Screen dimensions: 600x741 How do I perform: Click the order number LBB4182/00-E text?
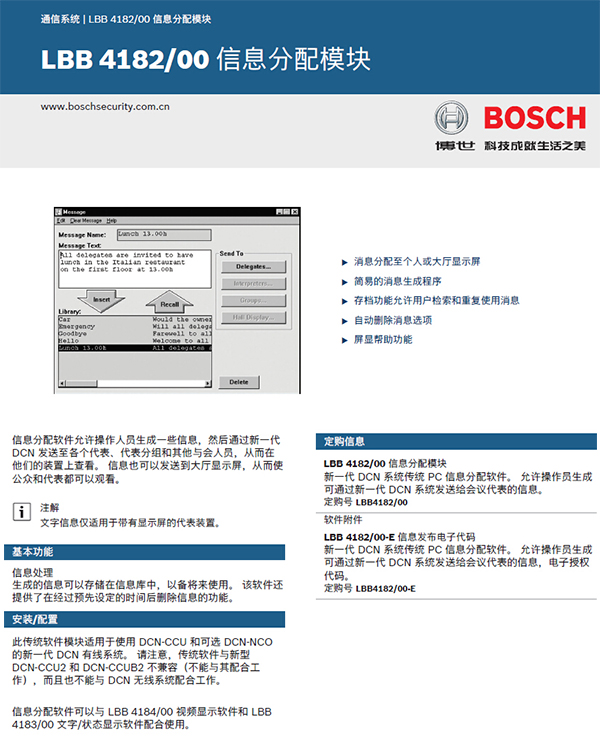(x=386, y=589)
